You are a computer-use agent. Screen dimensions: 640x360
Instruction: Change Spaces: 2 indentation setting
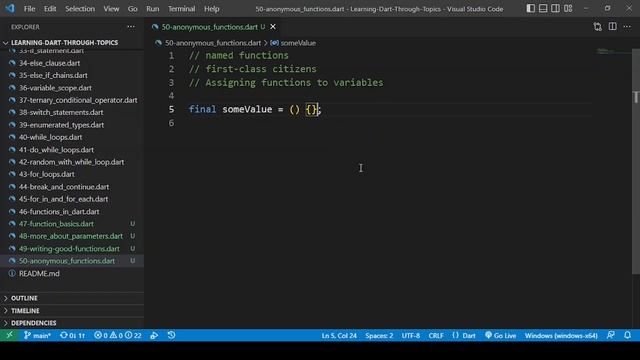[379, 336]
